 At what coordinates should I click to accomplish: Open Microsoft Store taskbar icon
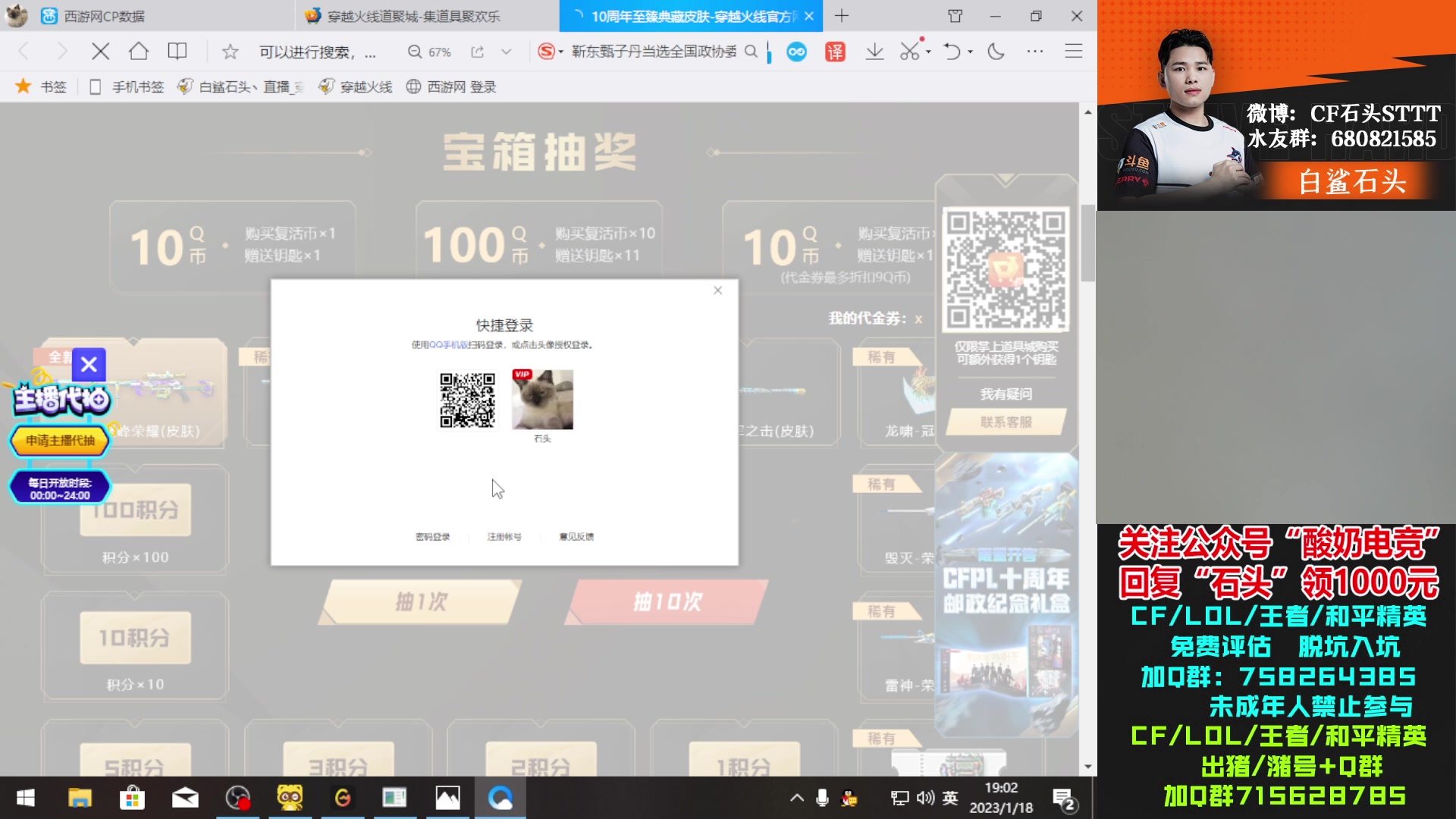click(x=132, y=798)
